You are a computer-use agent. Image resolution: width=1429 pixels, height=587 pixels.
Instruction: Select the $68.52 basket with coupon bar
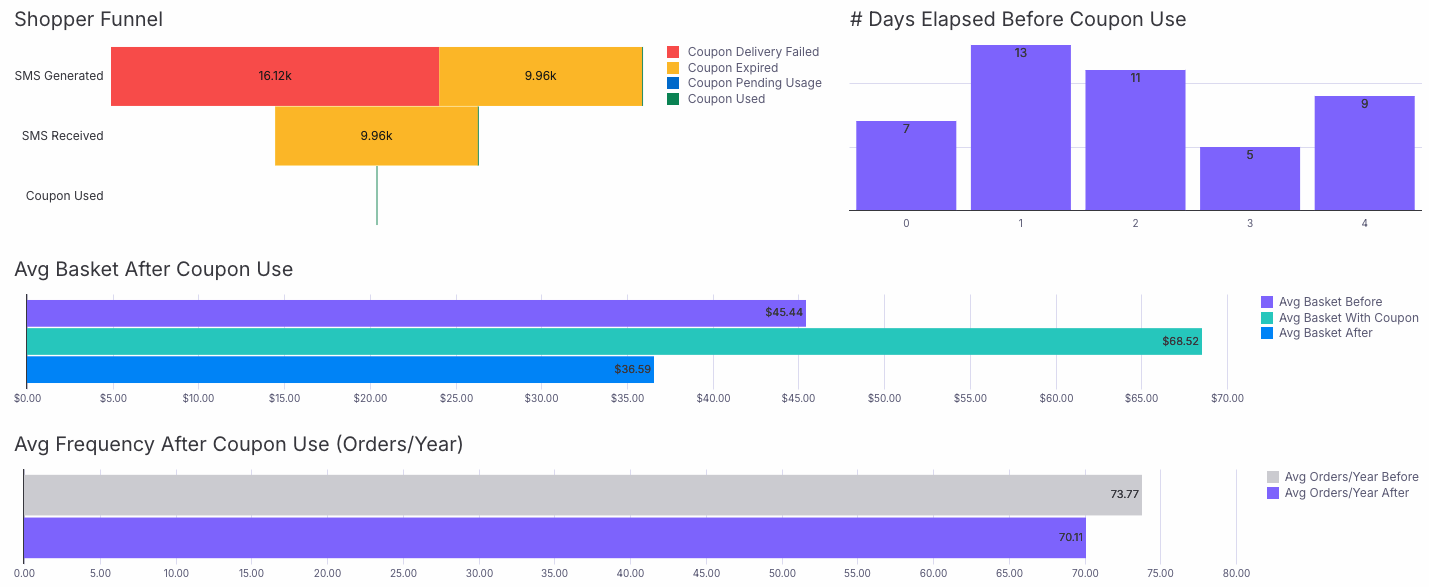coord(614,341)
